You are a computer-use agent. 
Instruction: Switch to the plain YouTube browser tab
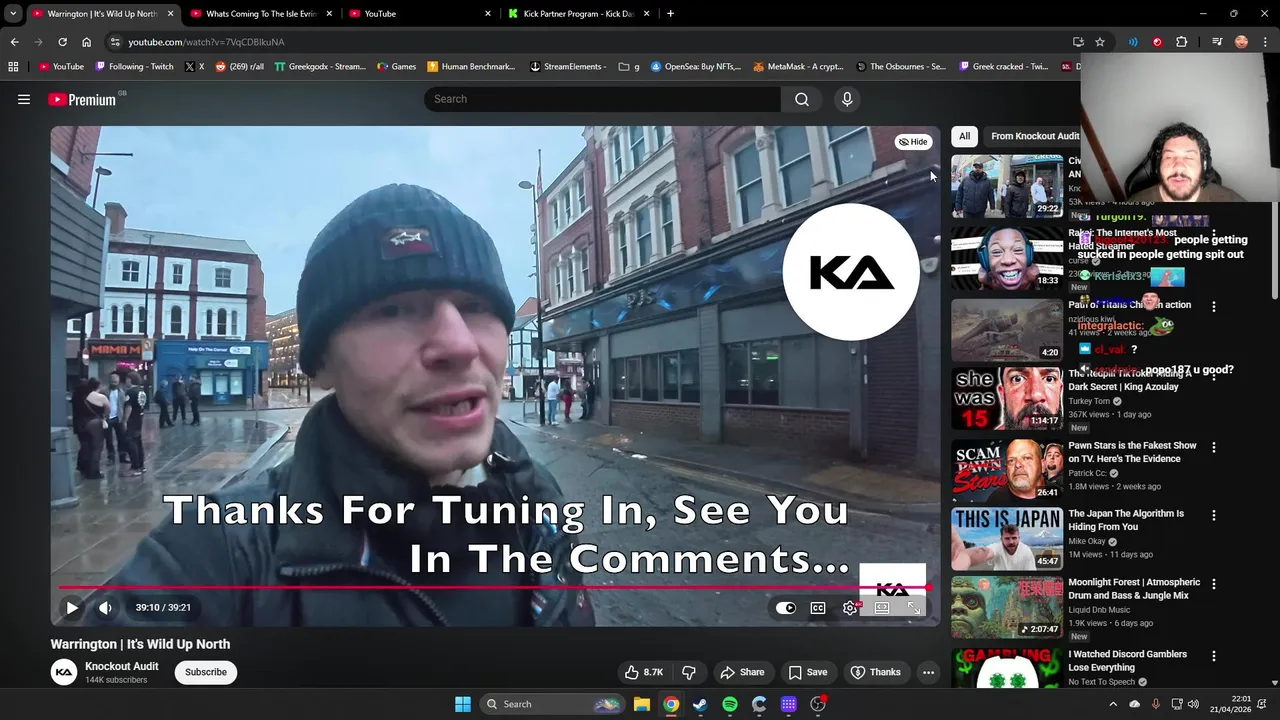pyautogui.click(x=418, y=14)
